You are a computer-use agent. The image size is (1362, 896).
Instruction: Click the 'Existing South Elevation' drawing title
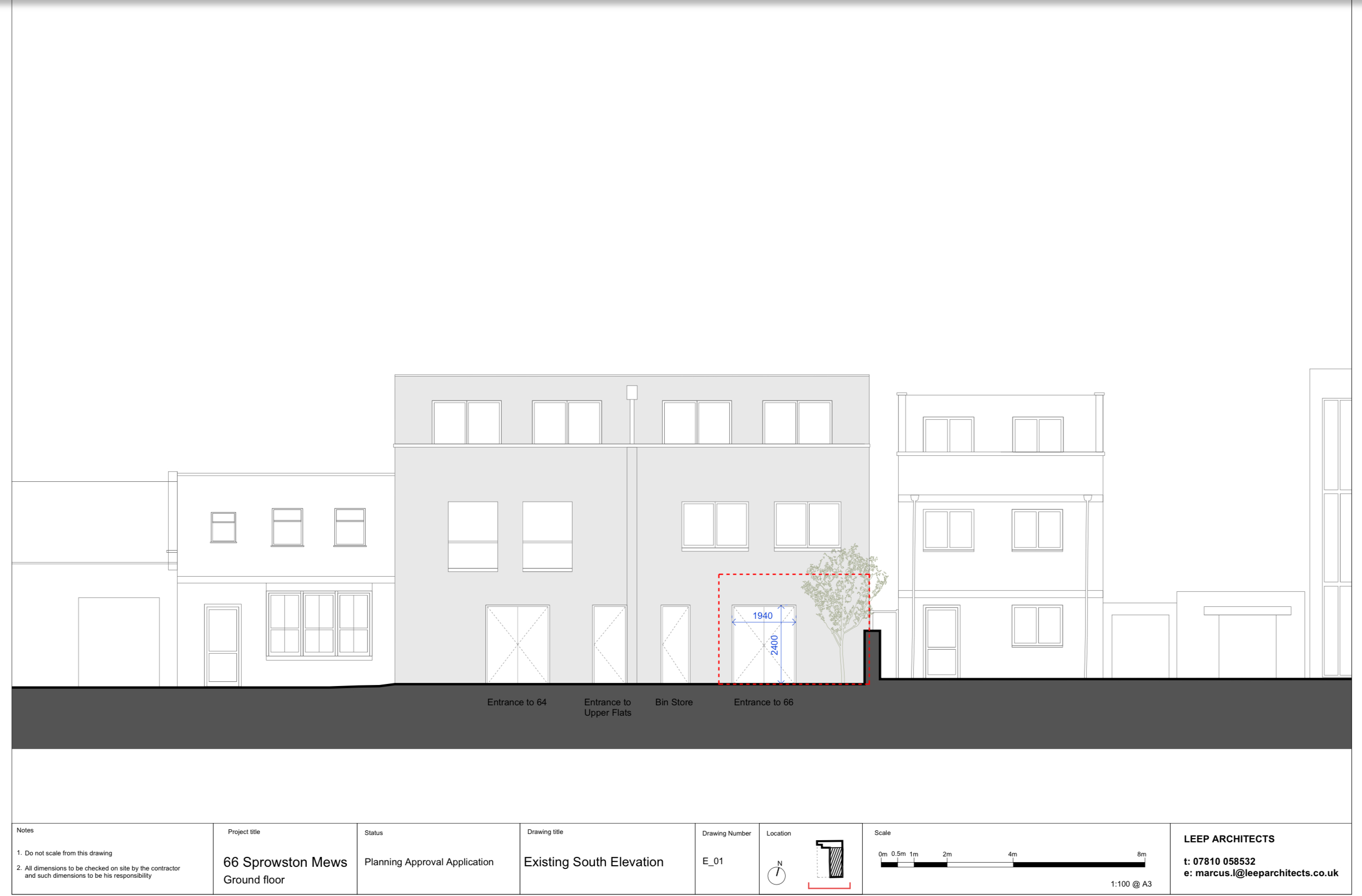coord(593,862)
